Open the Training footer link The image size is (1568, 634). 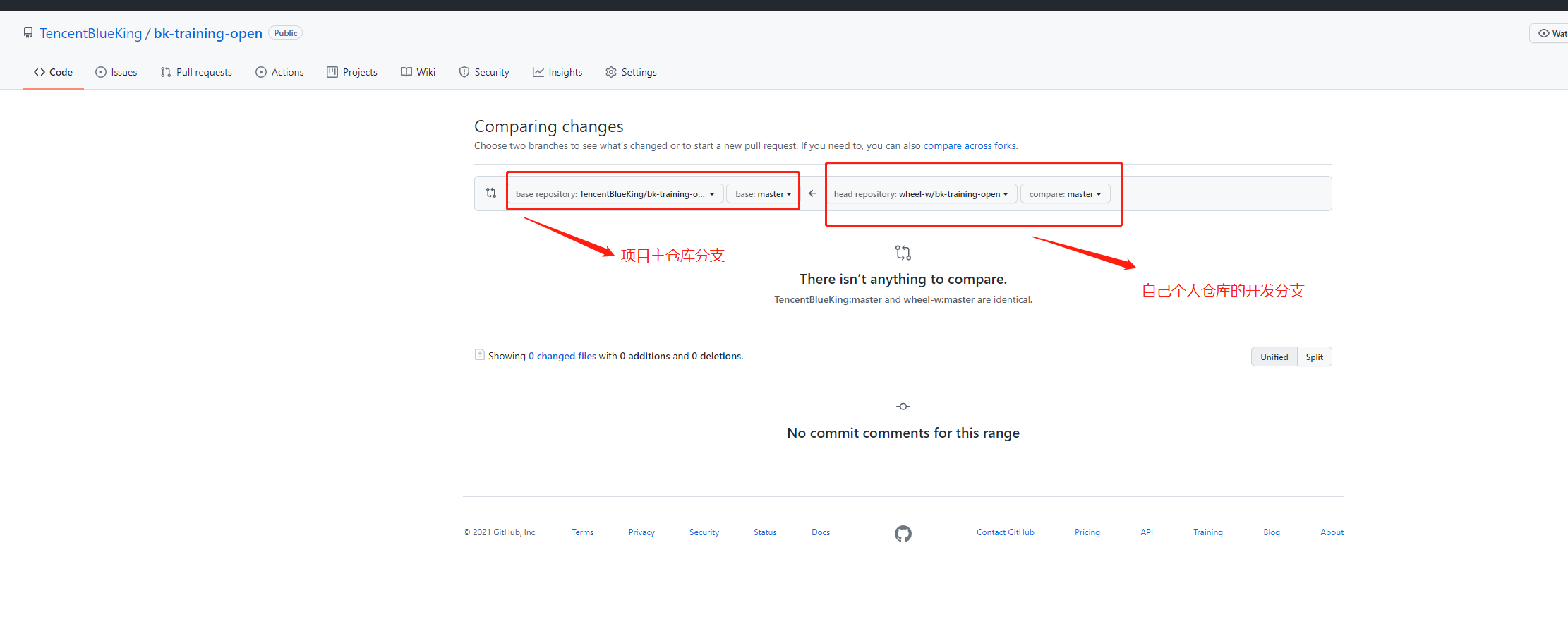pyautogui.click(x=1208, y=532)
